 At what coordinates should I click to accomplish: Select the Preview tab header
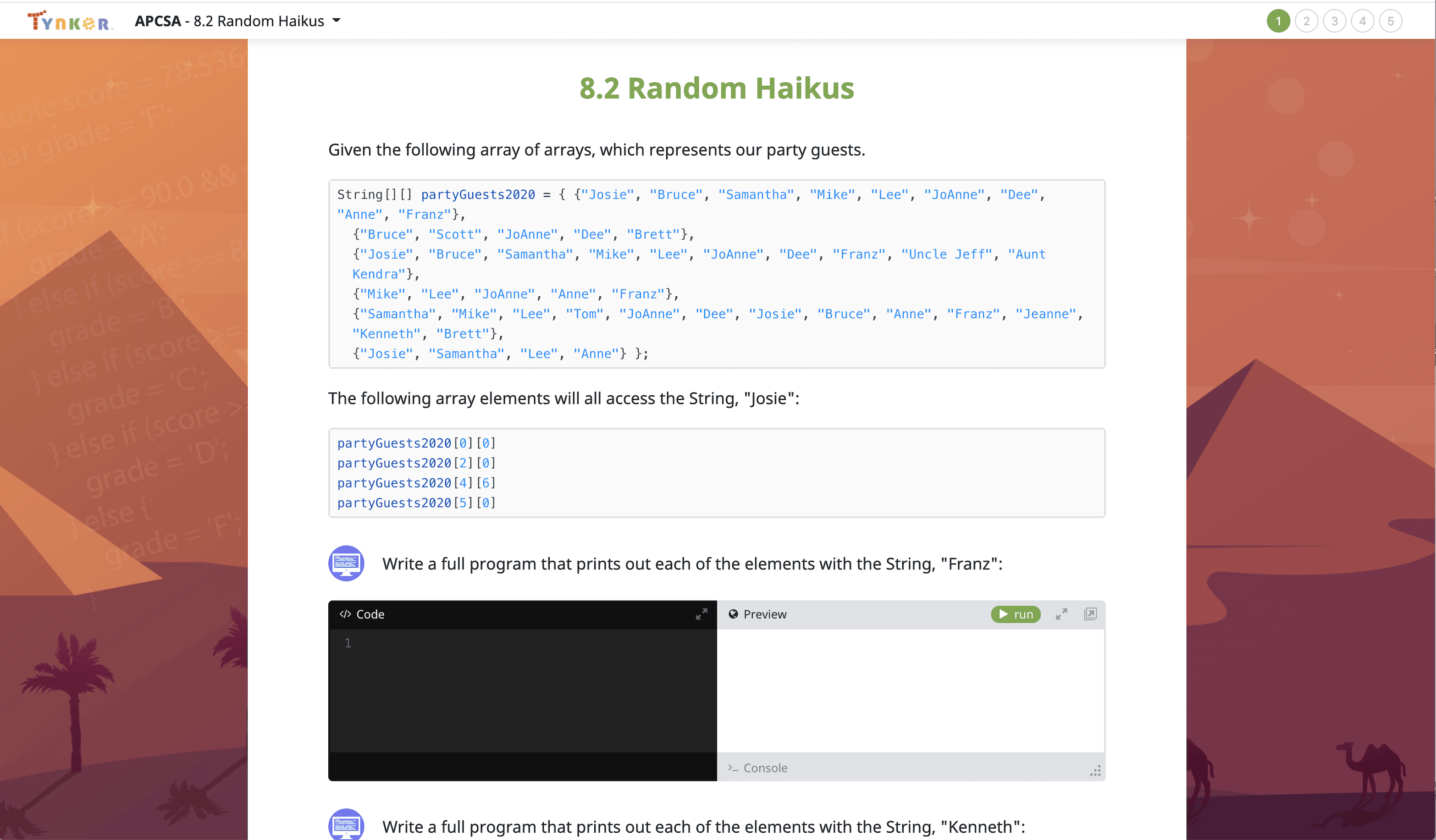pos(758,614)
